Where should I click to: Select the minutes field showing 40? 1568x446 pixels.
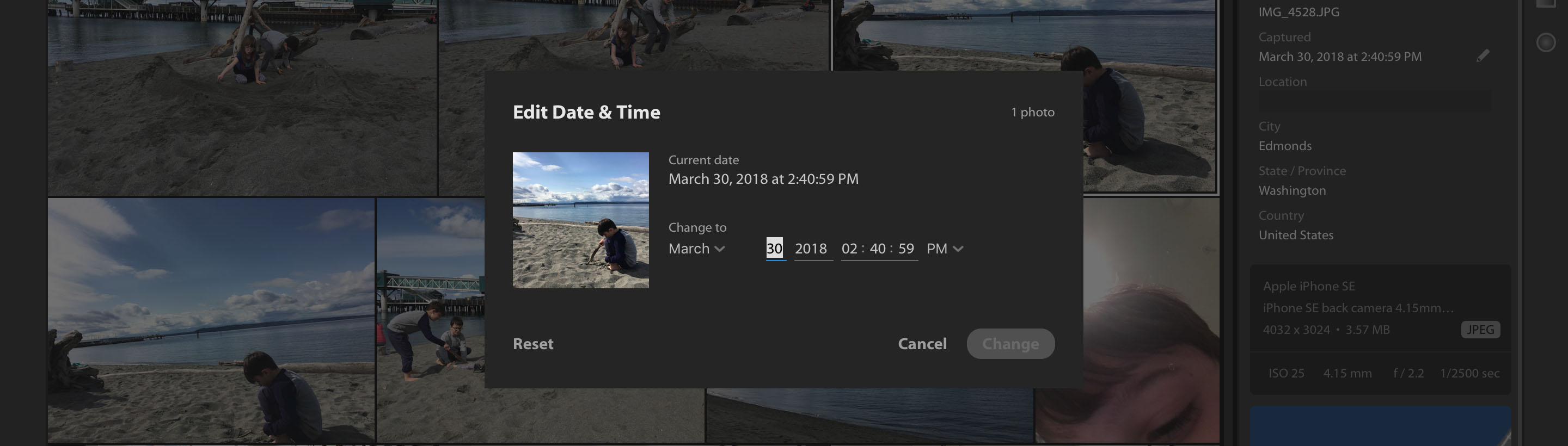[x=877, y=249]
